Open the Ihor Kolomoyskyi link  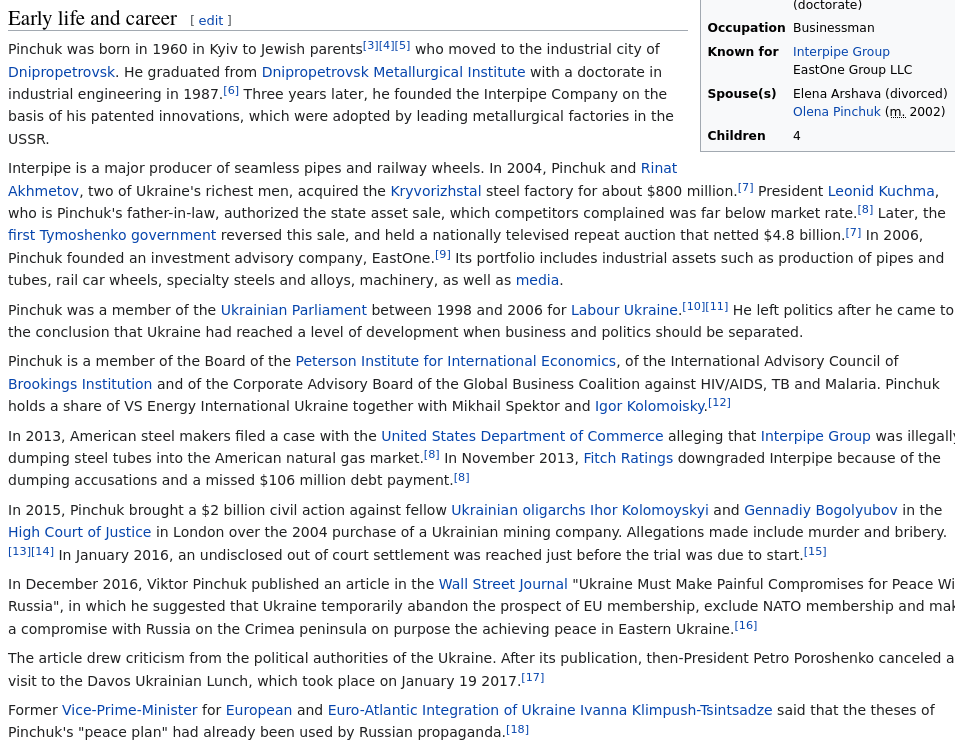[x=649, y=510]
